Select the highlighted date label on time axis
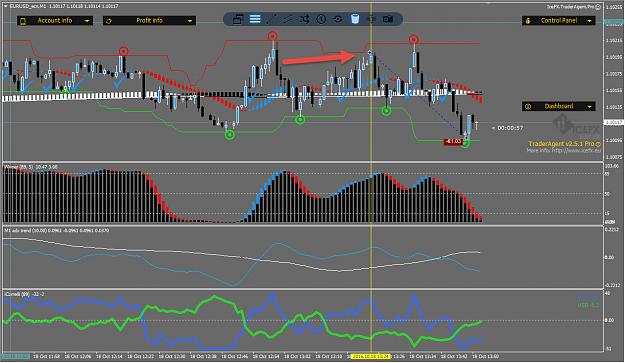Viewport: 625px width, 363px height. click(370, 356)
